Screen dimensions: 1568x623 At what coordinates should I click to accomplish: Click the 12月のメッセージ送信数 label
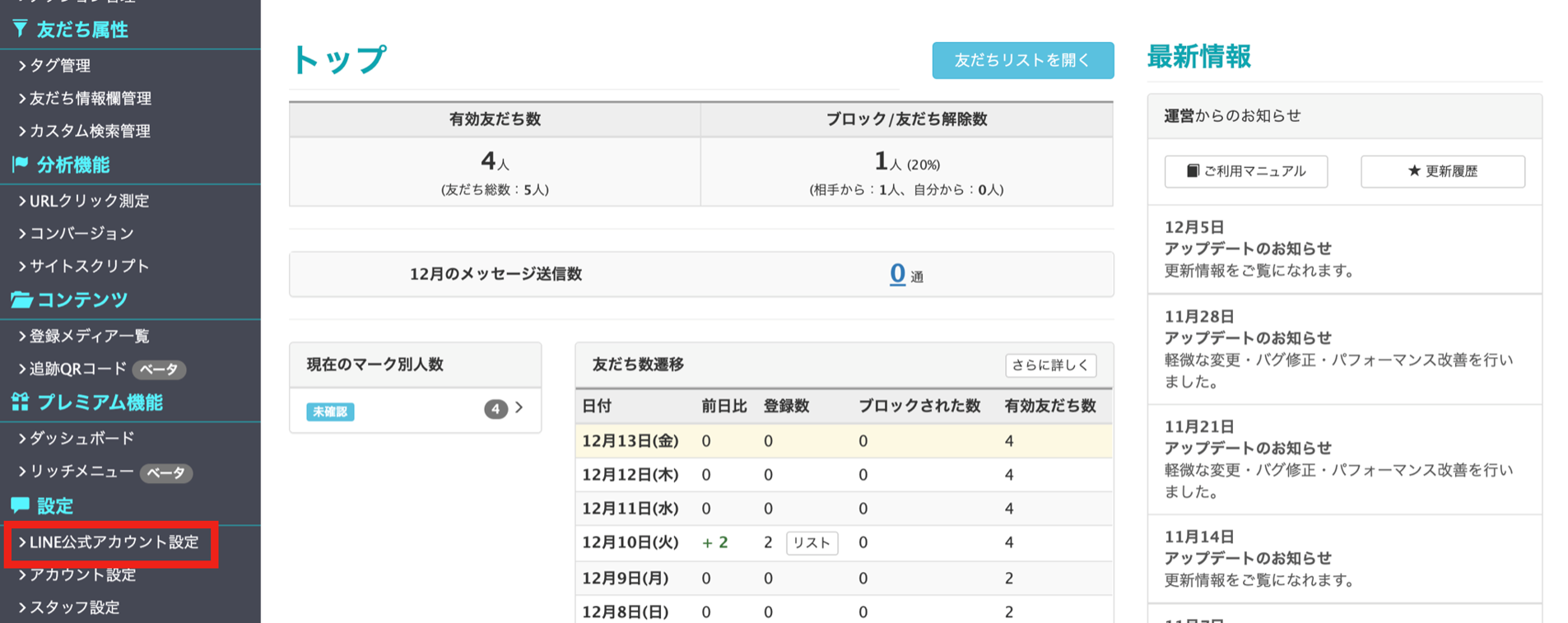pyautogui.click(x=496, y=274)
